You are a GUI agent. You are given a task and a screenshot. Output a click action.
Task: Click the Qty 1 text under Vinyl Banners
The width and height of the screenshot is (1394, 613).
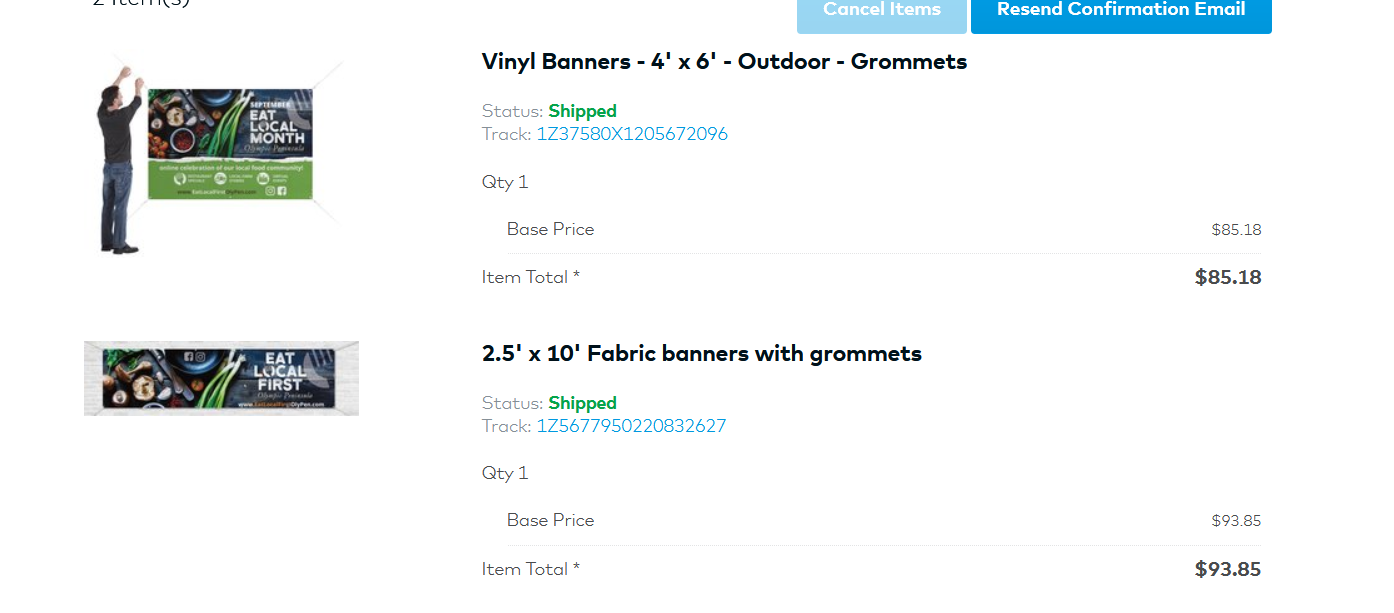(505, 182)
